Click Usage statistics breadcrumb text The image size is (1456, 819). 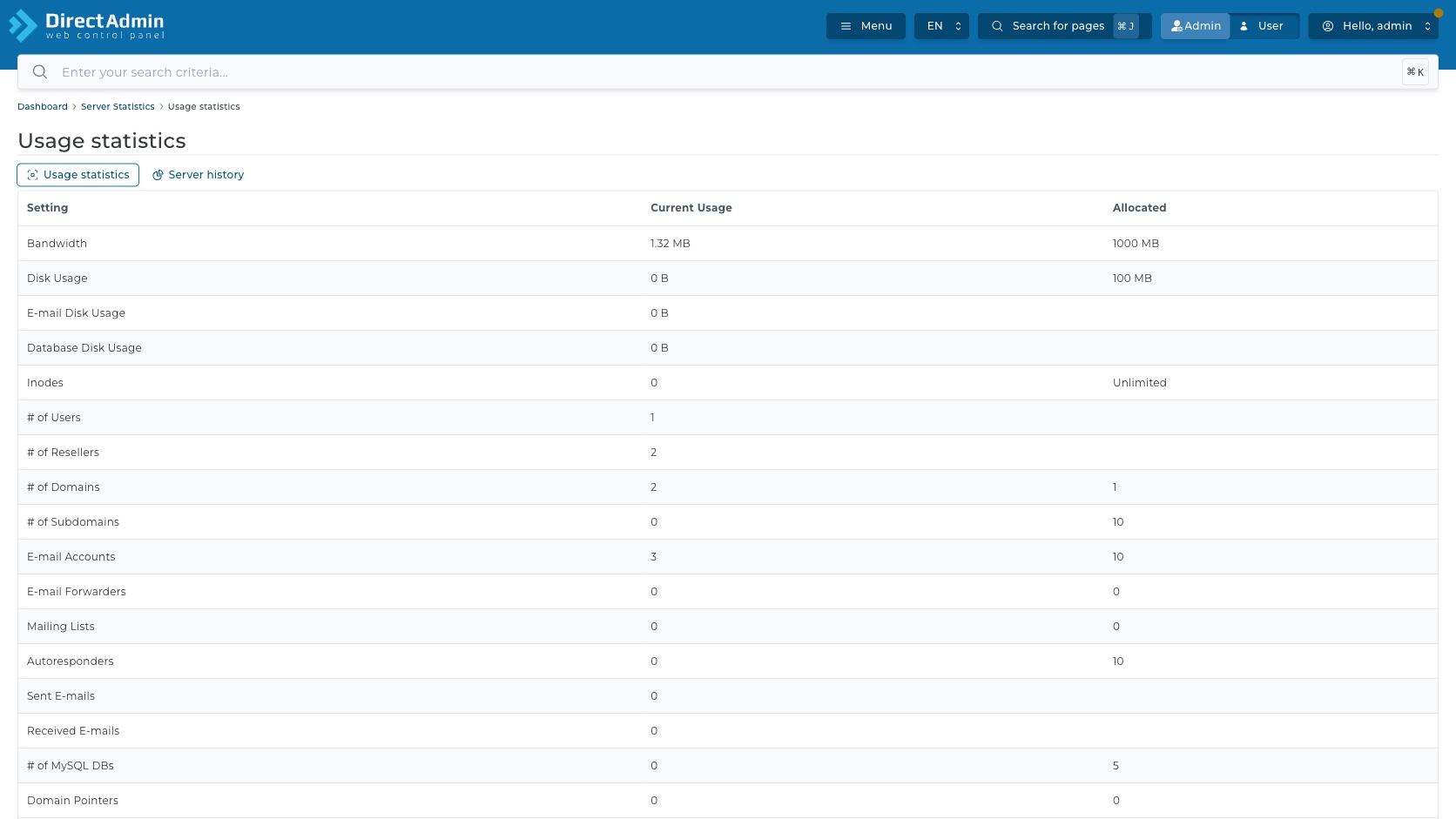point(204,106)
